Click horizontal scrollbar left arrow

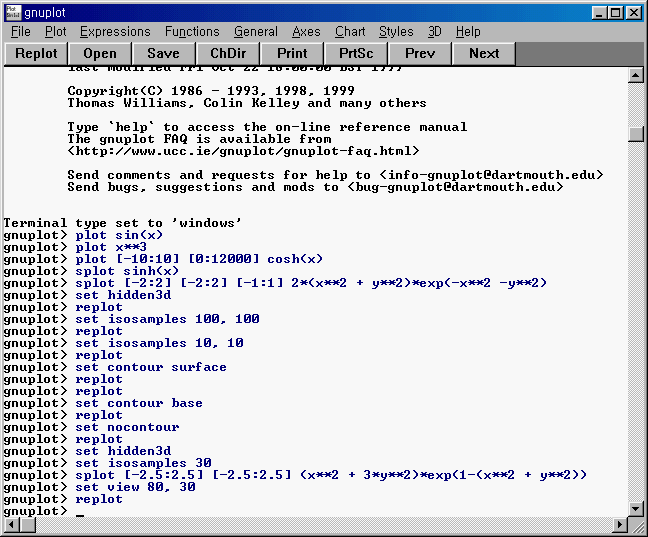[12, 525]
